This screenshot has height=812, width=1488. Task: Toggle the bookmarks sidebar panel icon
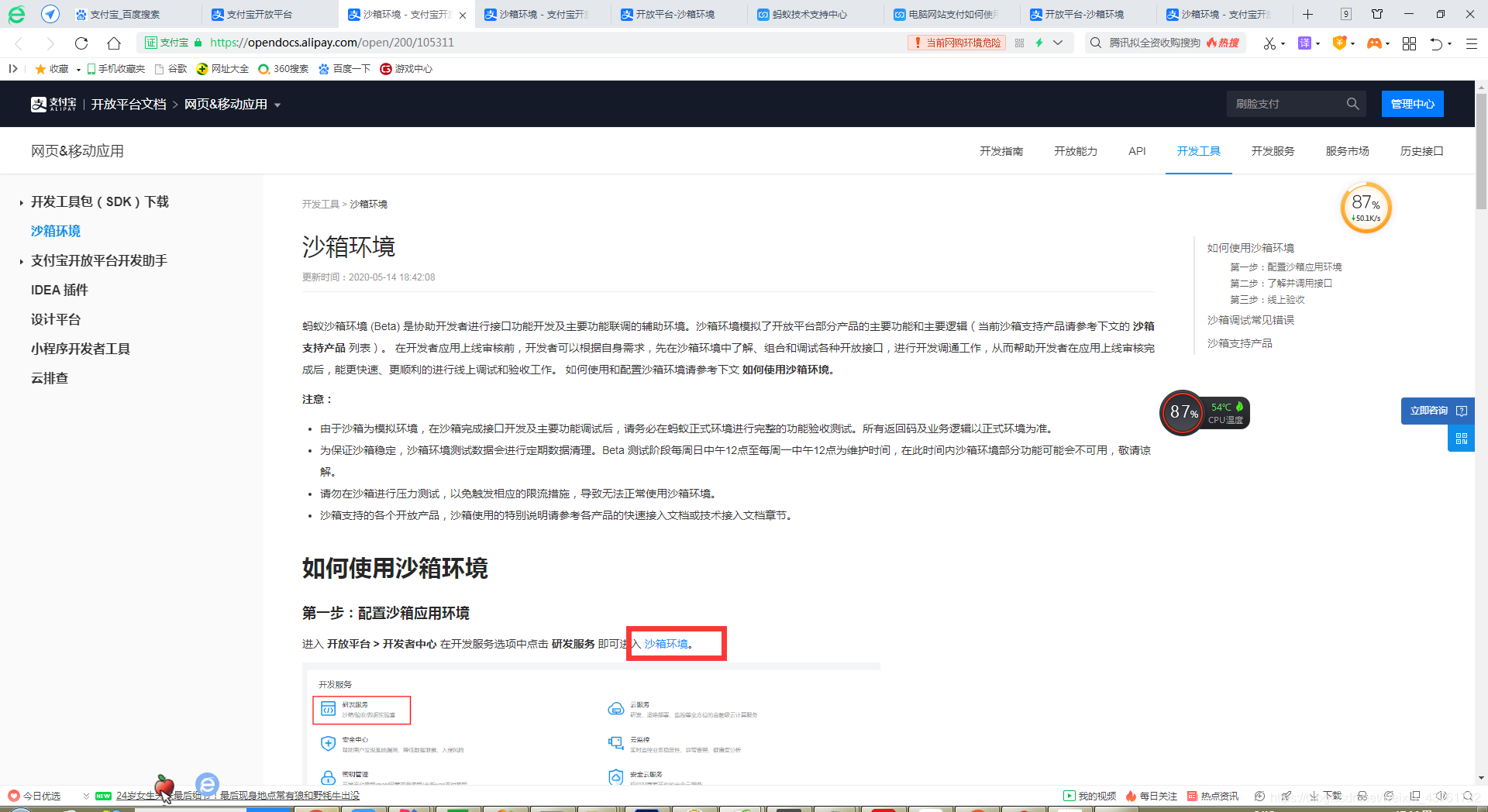coord(13,69)
